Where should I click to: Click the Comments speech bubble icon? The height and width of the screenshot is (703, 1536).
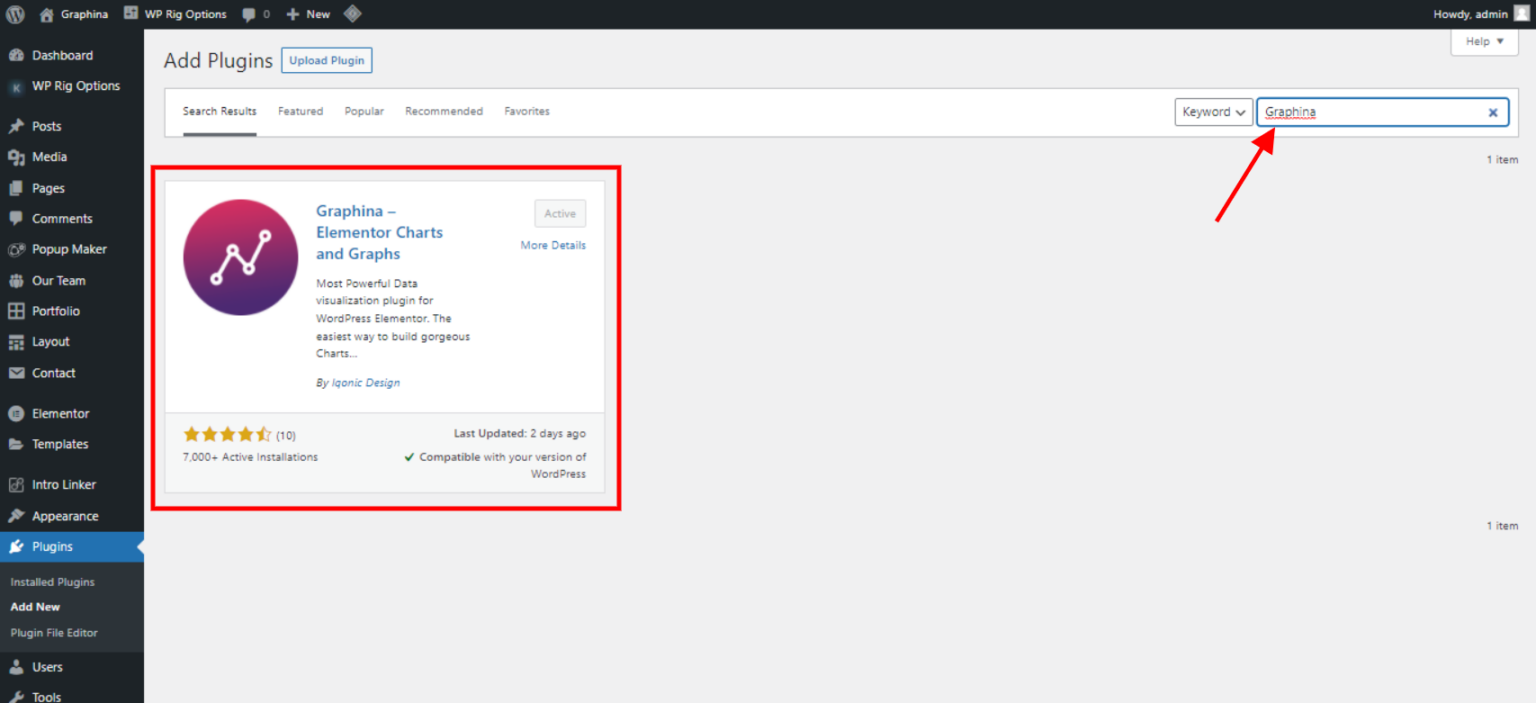click(x=20, y=218)
